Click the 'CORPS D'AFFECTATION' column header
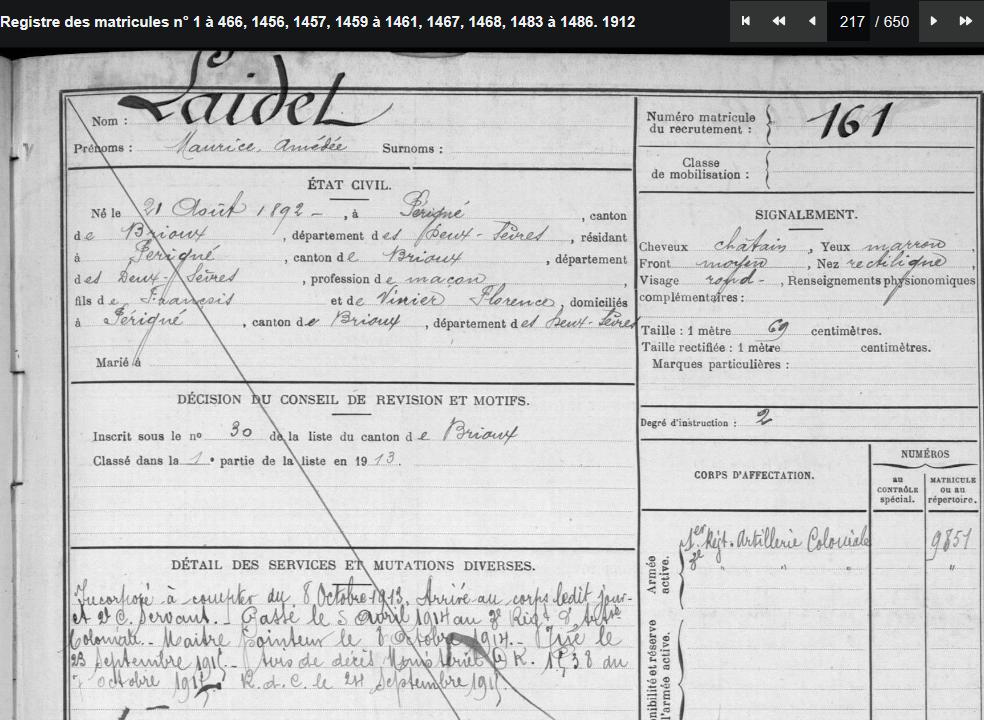The height and width of the screenshot is (720, 984). click(x=753, y=475)
